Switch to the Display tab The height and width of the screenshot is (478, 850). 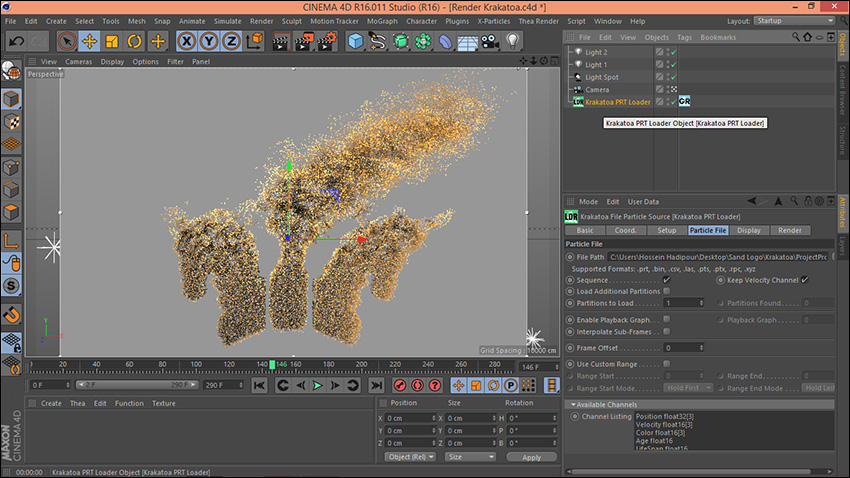[749, 230]
